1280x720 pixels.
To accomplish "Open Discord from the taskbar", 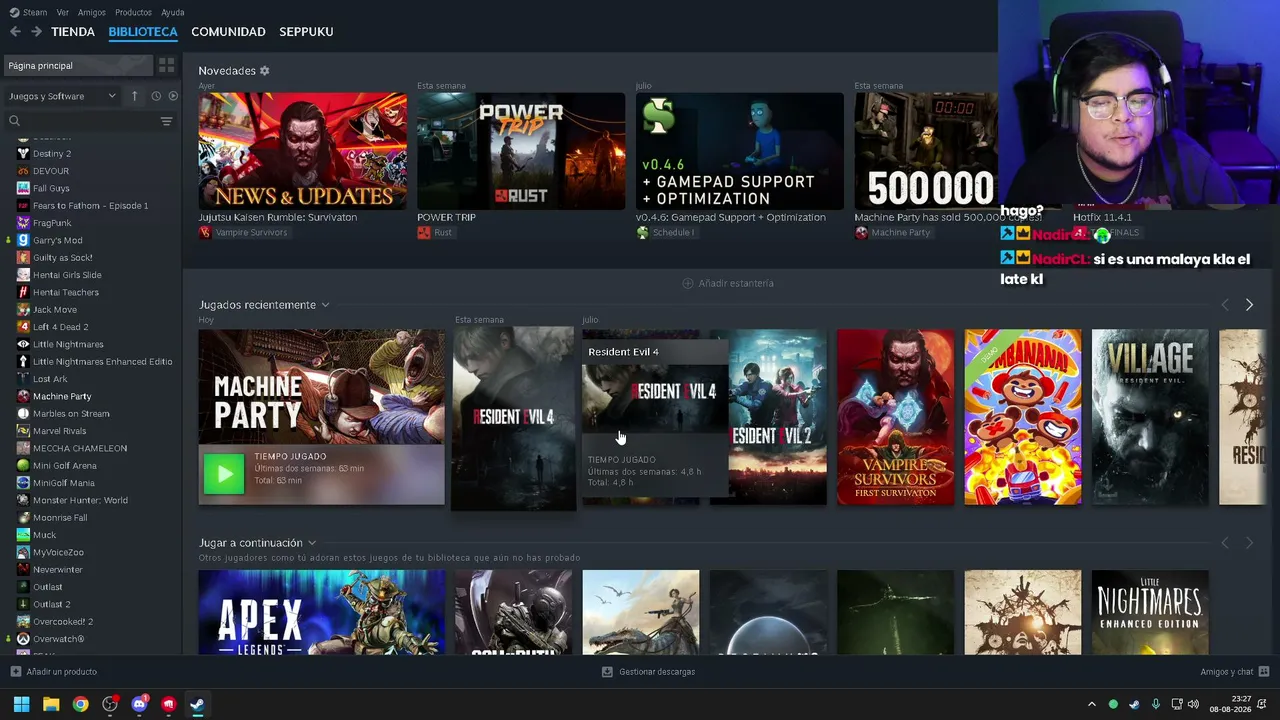I will click(139, 704).
